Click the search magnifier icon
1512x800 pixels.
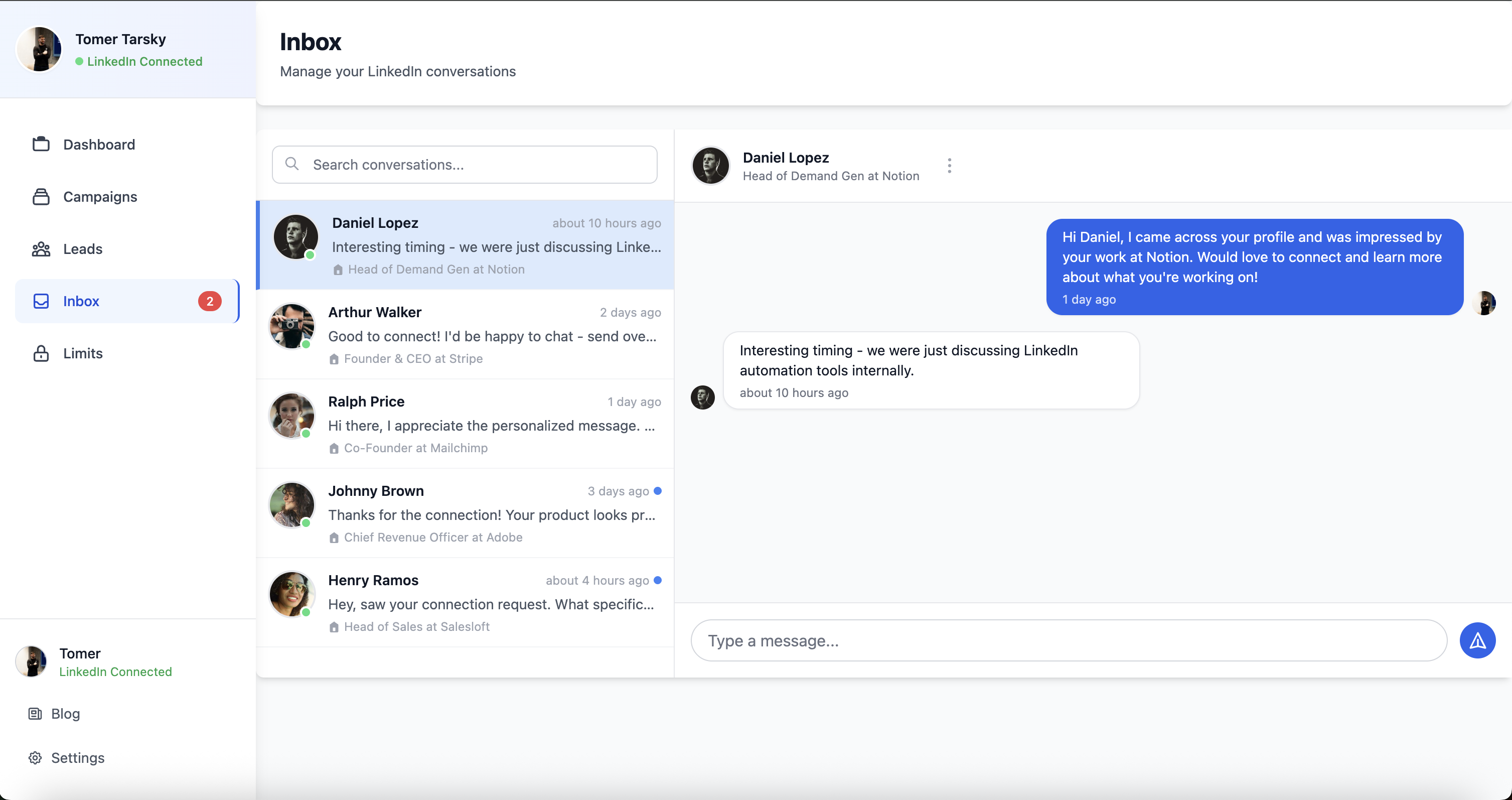click(292, 164)
